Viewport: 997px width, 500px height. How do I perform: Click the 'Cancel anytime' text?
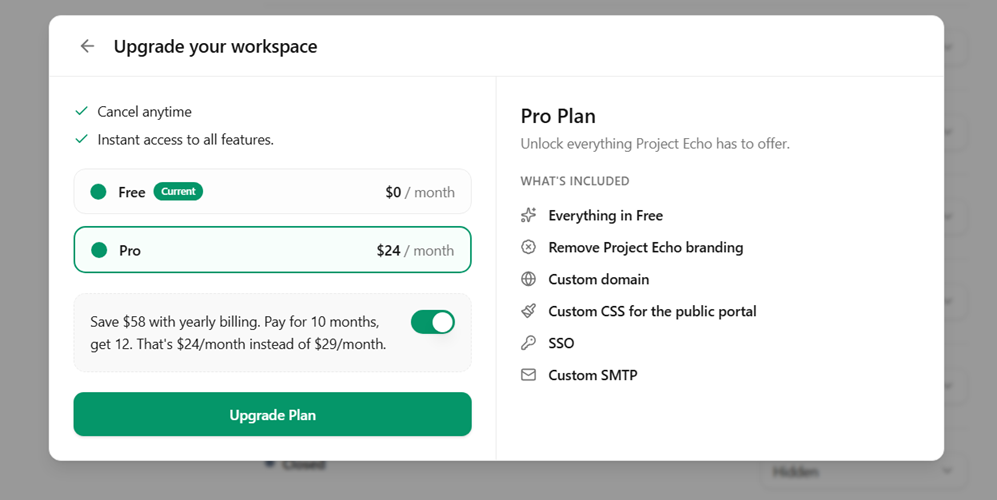pyautogui.click(x=144, y=112)
